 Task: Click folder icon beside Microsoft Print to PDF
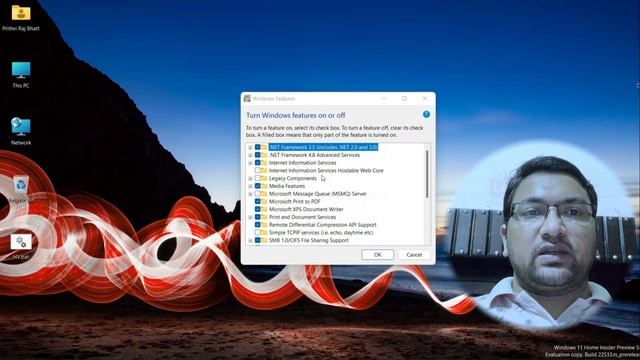pos(264,201)
